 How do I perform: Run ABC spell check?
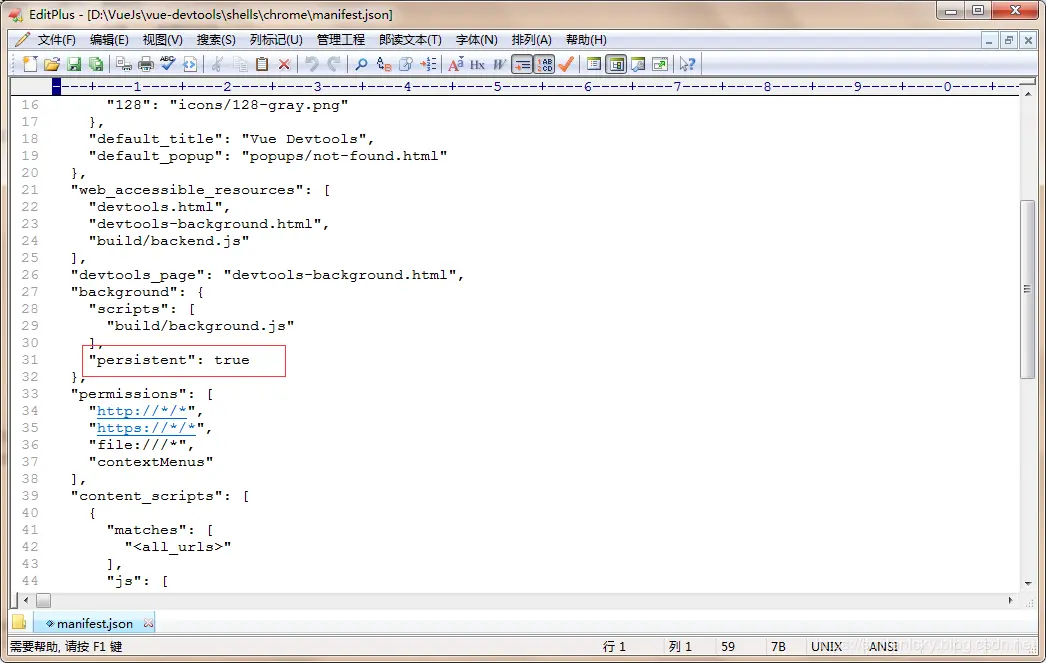tap(167, 64)
